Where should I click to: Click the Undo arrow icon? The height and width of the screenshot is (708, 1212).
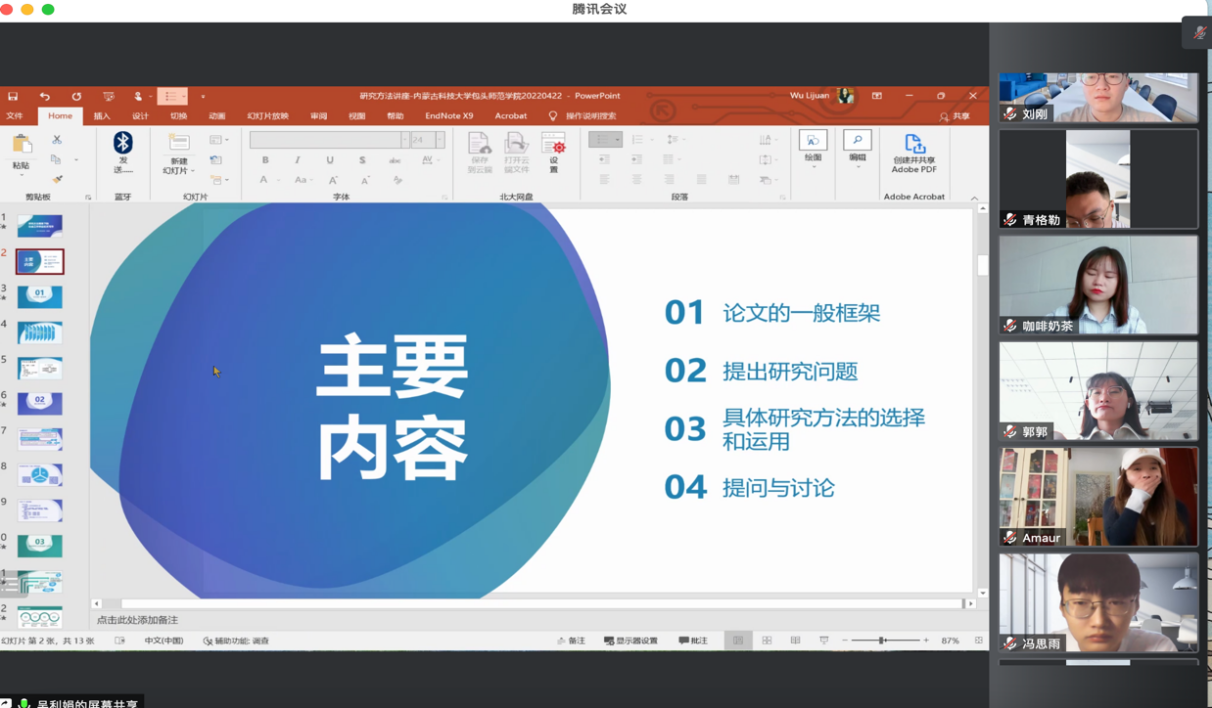coord(44,96)
